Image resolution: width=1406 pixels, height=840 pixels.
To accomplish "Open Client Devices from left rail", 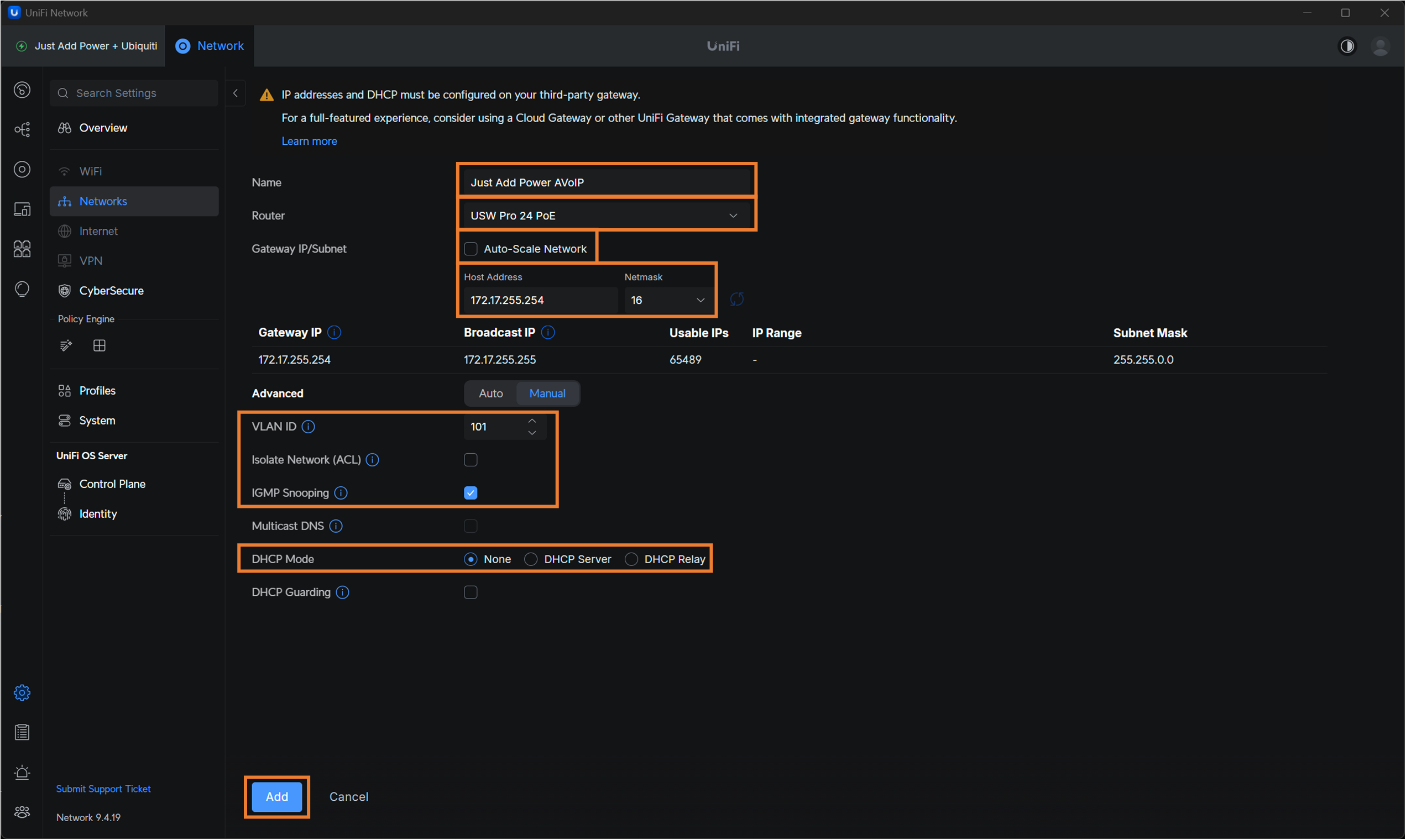I will pos(22,209).
